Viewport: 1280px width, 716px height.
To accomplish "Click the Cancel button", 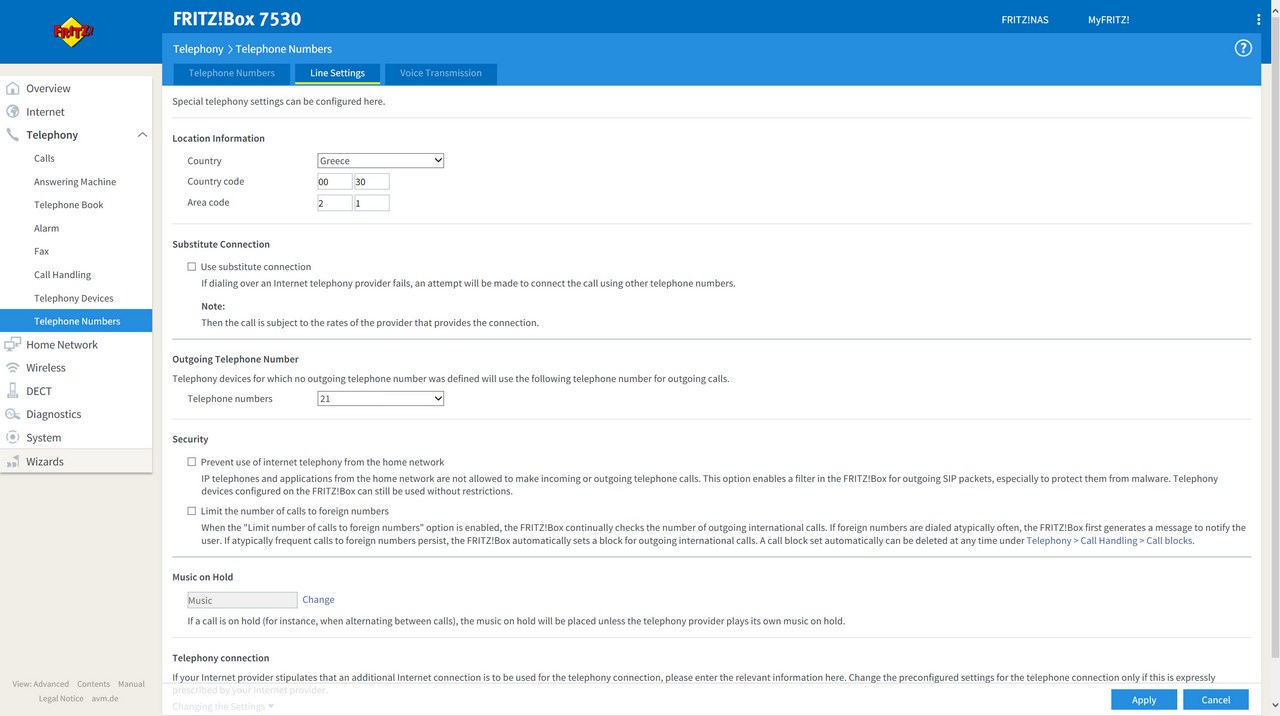I will point(1216,700).
